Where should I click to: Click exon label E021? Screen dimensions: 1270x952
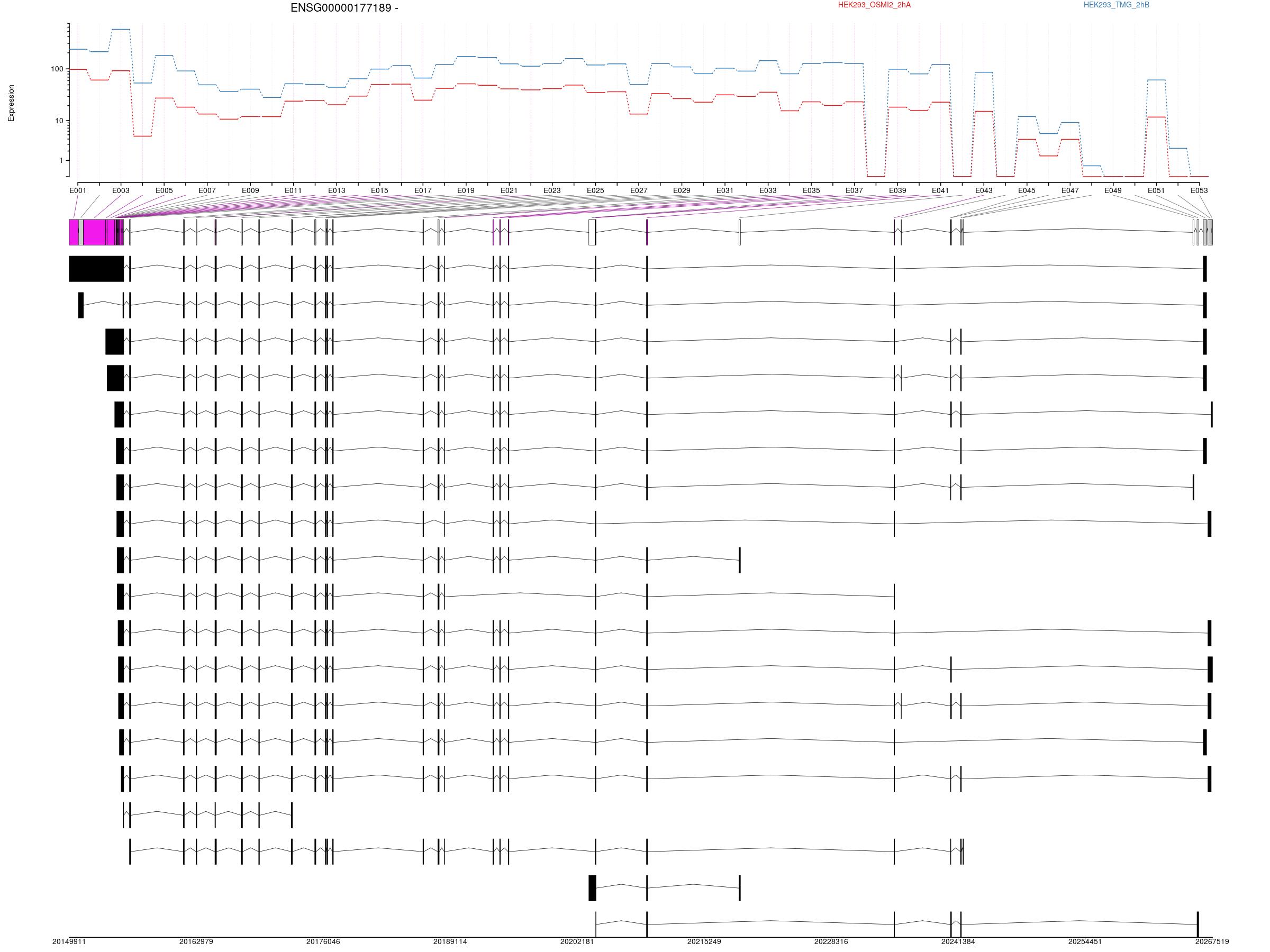coord(509,190)
